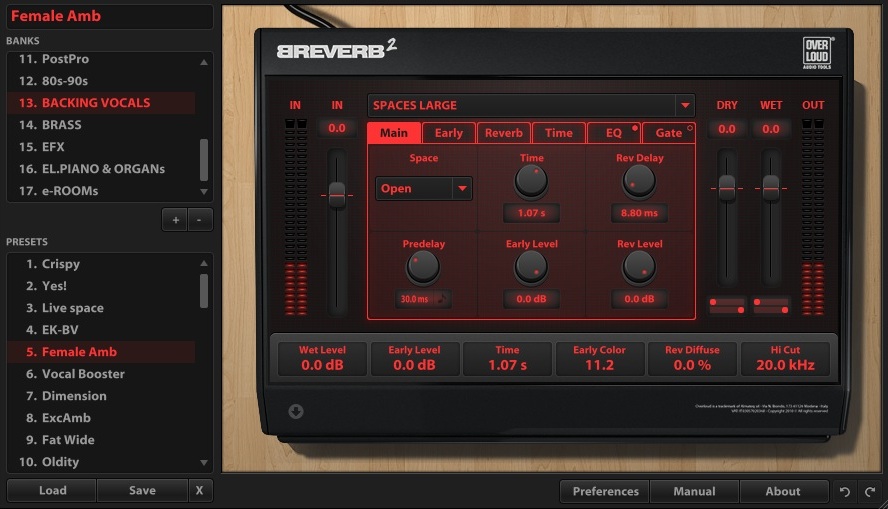Open the Preferences button
888x509 pixels.
point(605,491)
